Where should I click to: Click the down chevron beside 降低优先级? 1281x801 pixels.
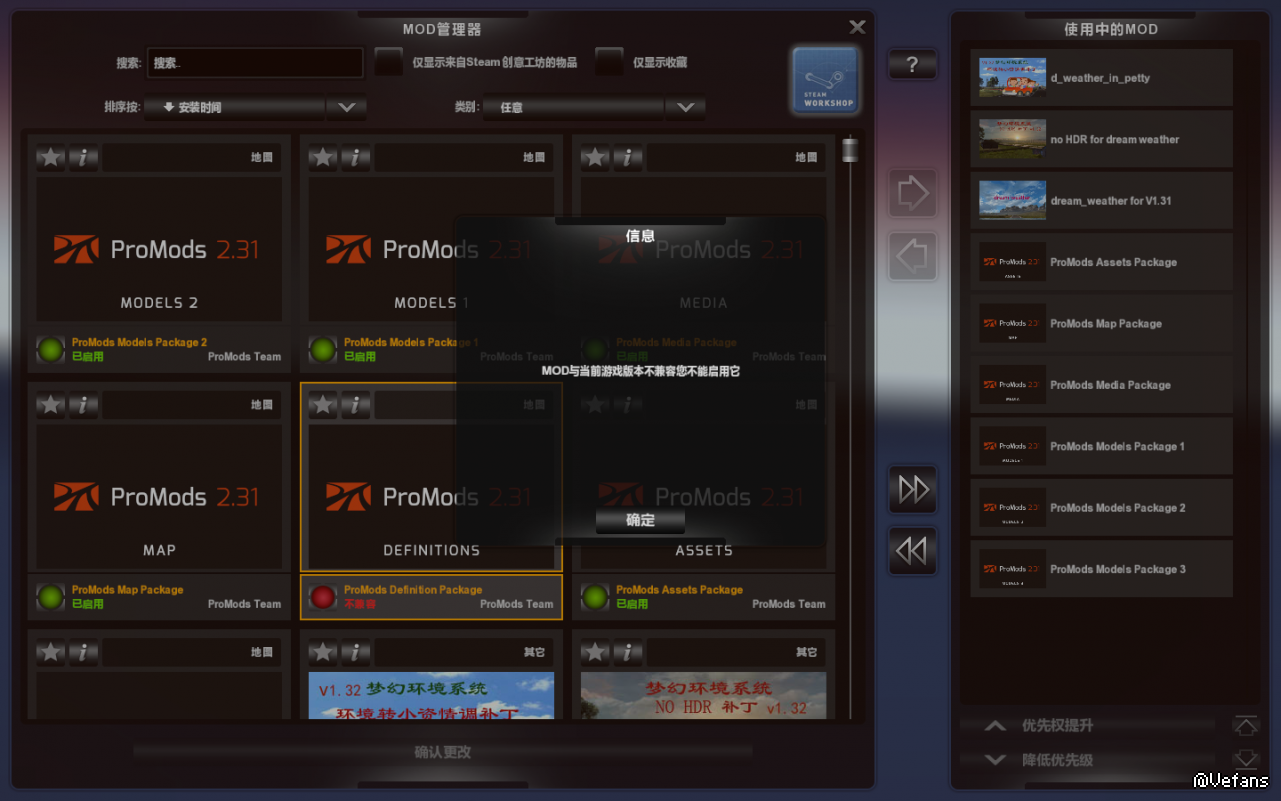tap(995, 760)
